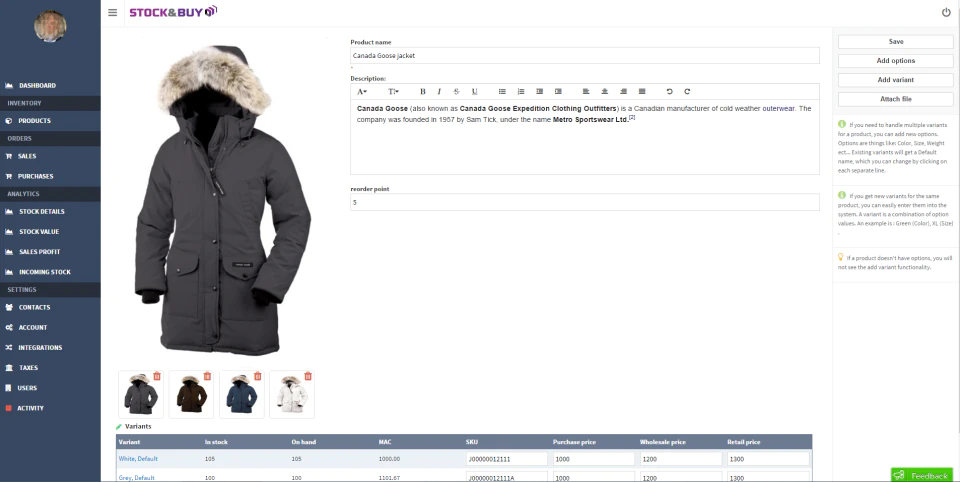Toggle italic formatting

click(x=439, y=91)
